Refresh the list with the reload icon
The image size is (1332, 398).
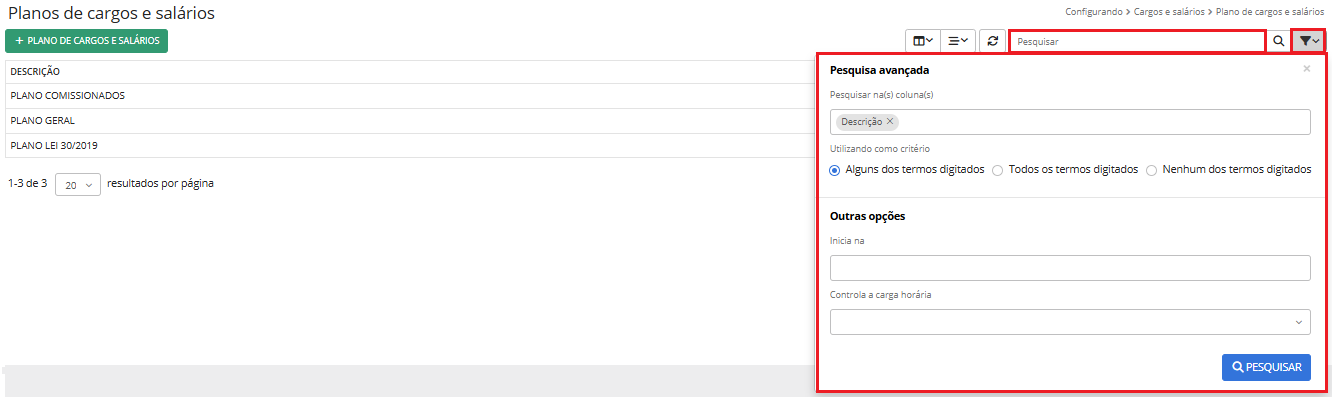(x=992, y=41)
